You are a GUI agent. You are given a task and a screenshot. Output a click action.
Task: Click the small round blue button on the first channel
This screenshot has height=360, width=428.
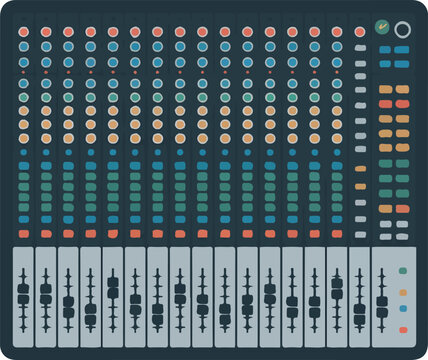tap(24, 152)
